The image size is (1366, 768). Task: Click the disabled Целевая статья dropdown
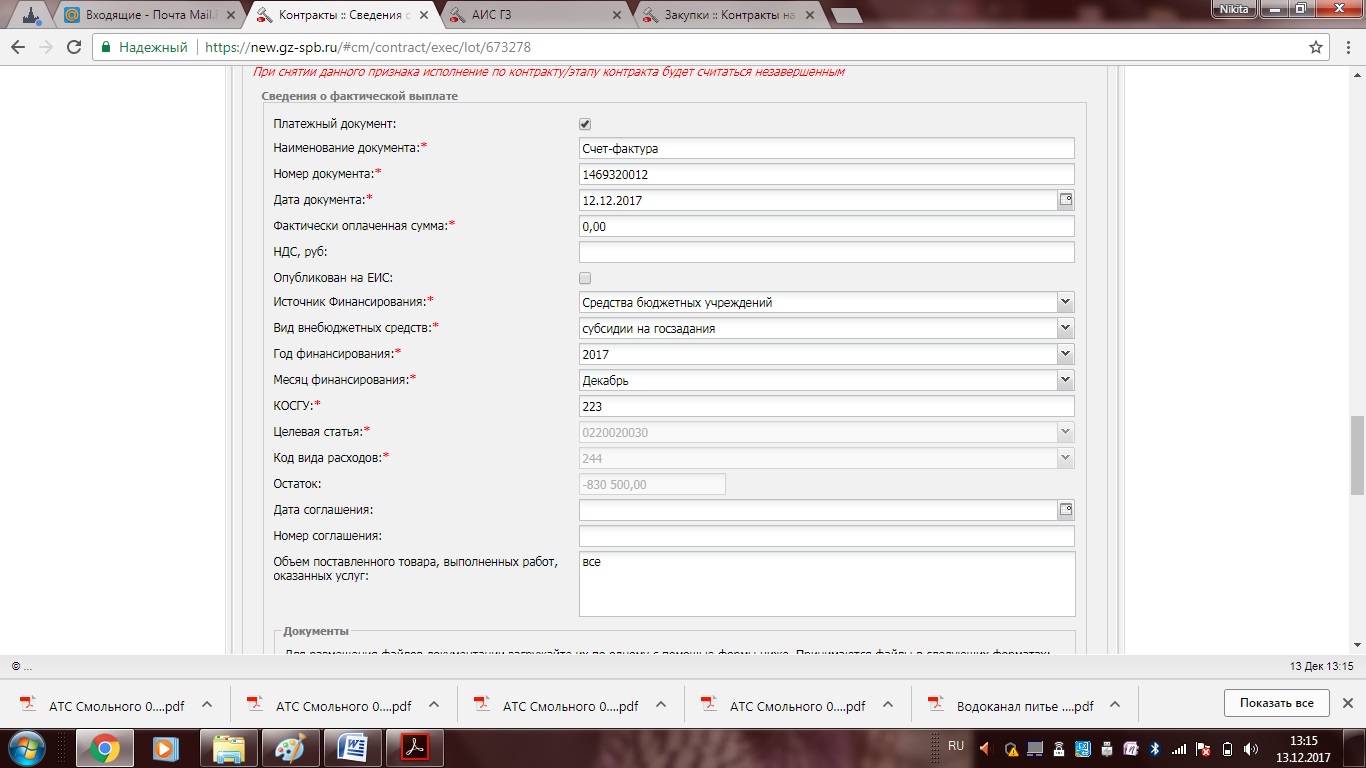click(827, 432)
